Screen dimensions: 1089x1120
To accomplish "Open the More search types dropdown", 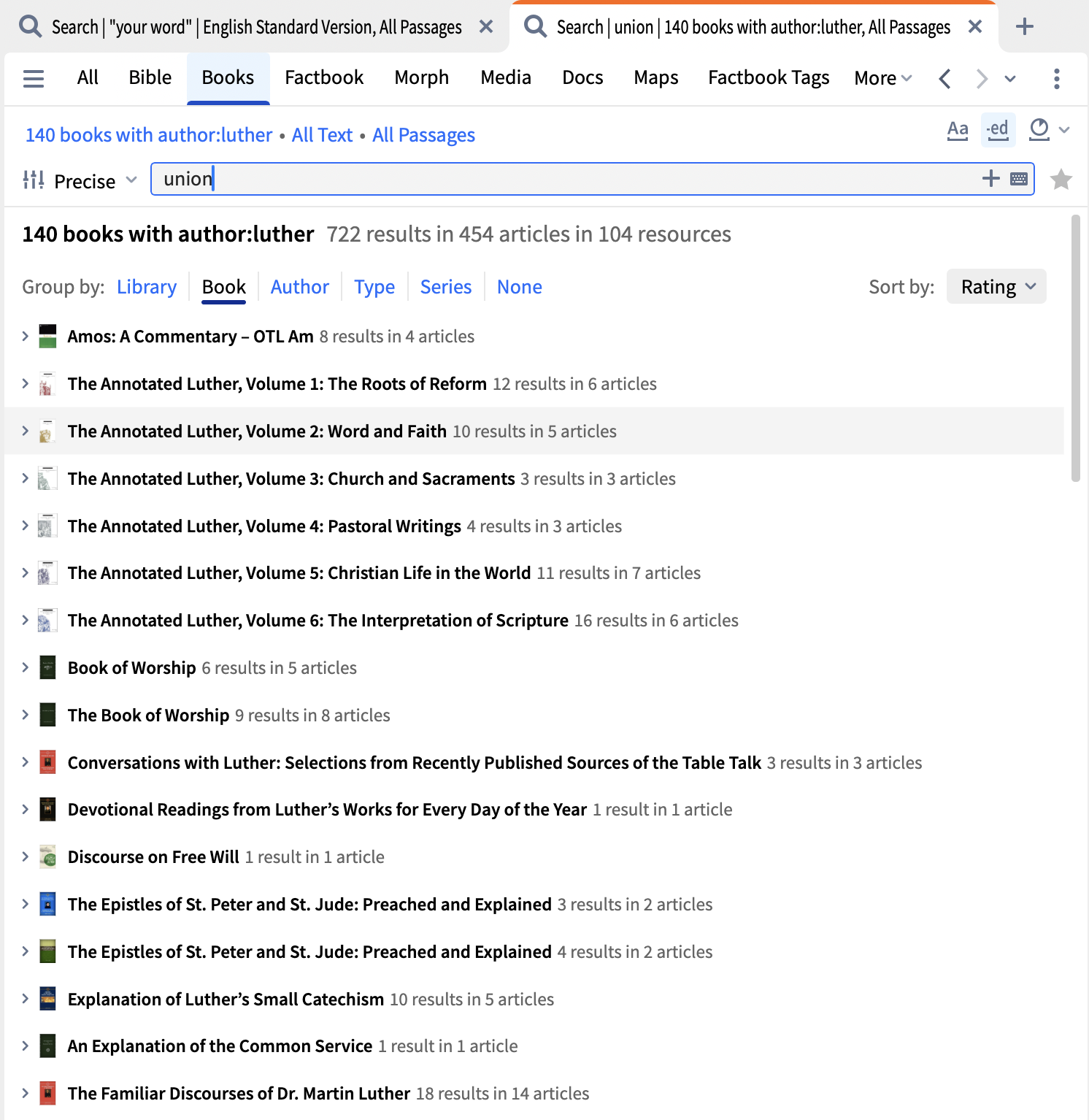I will [x=883, y=78].
